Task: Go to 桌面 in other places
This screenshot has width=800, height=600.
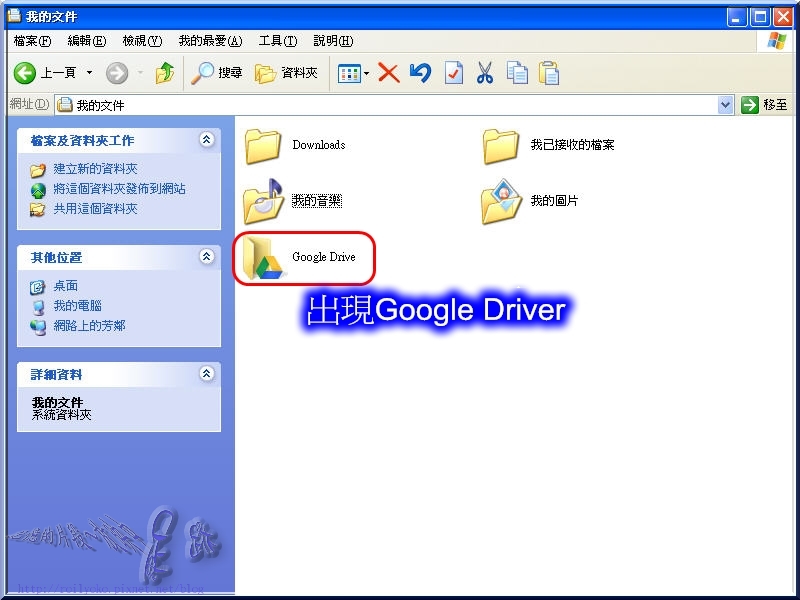Action: [66, 286]
